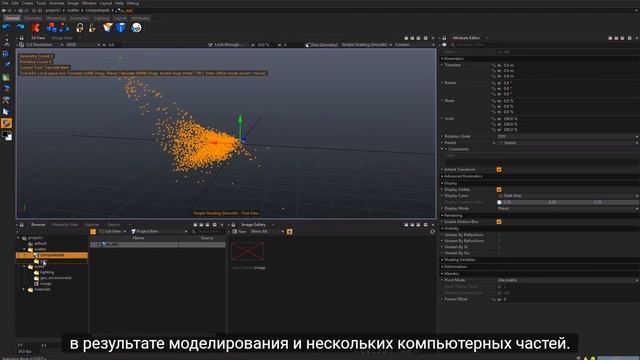Open the Create menu
Screen dimensions: 640x360
tap(27, 3)
